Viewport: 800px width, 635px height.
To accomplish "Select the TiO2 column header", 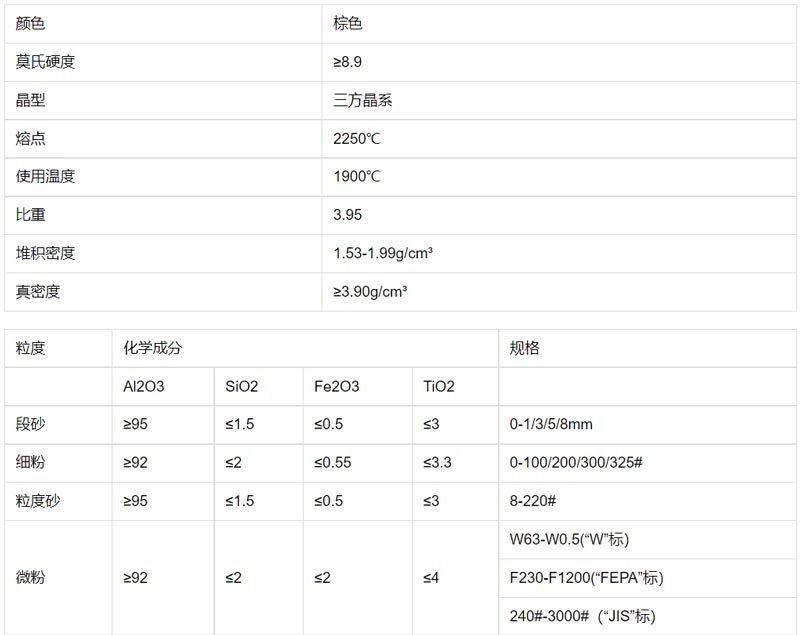I will [438, 386].
